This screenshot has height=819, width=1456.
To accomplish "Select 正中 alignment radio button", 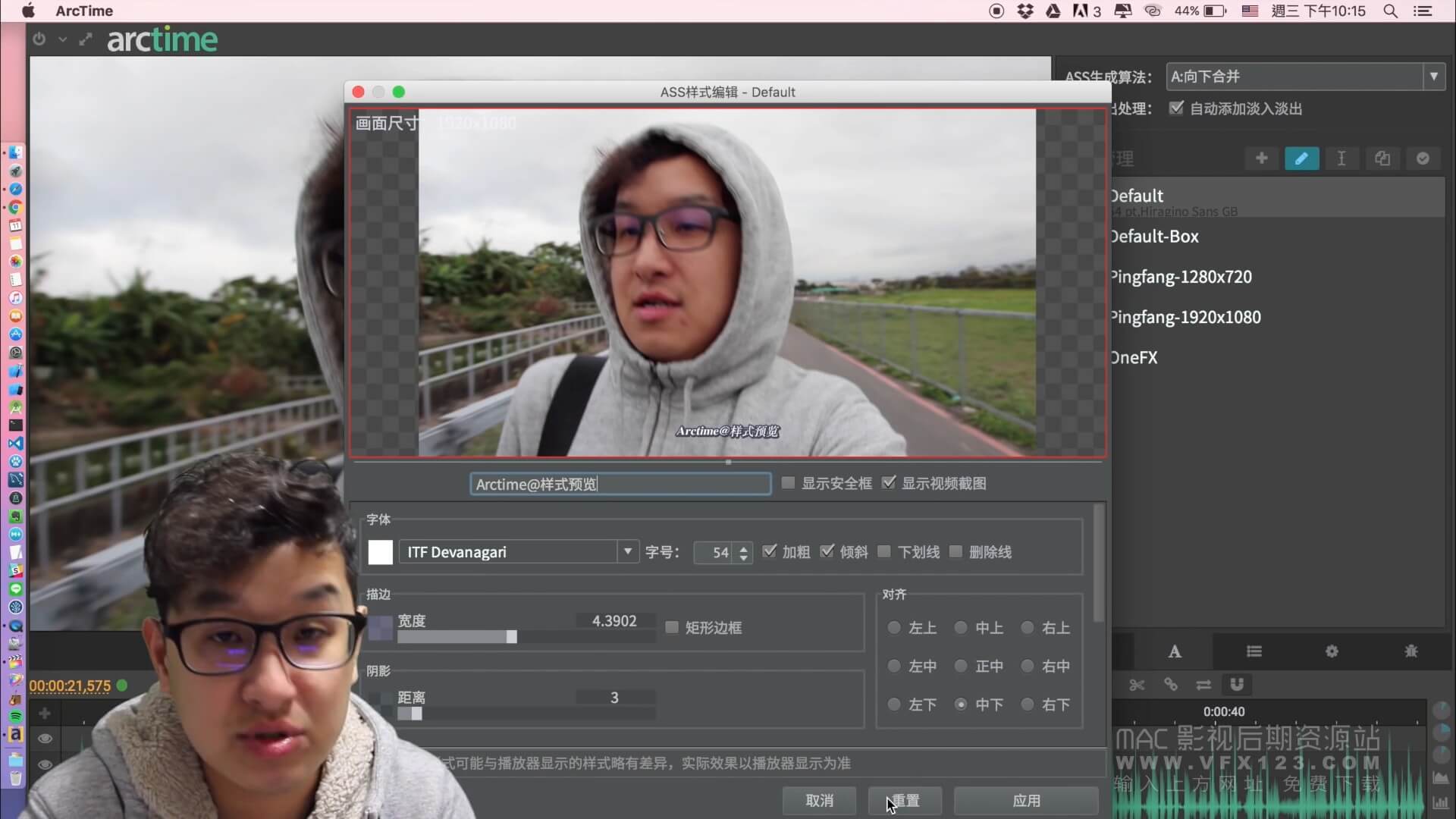I will (961, 666).
